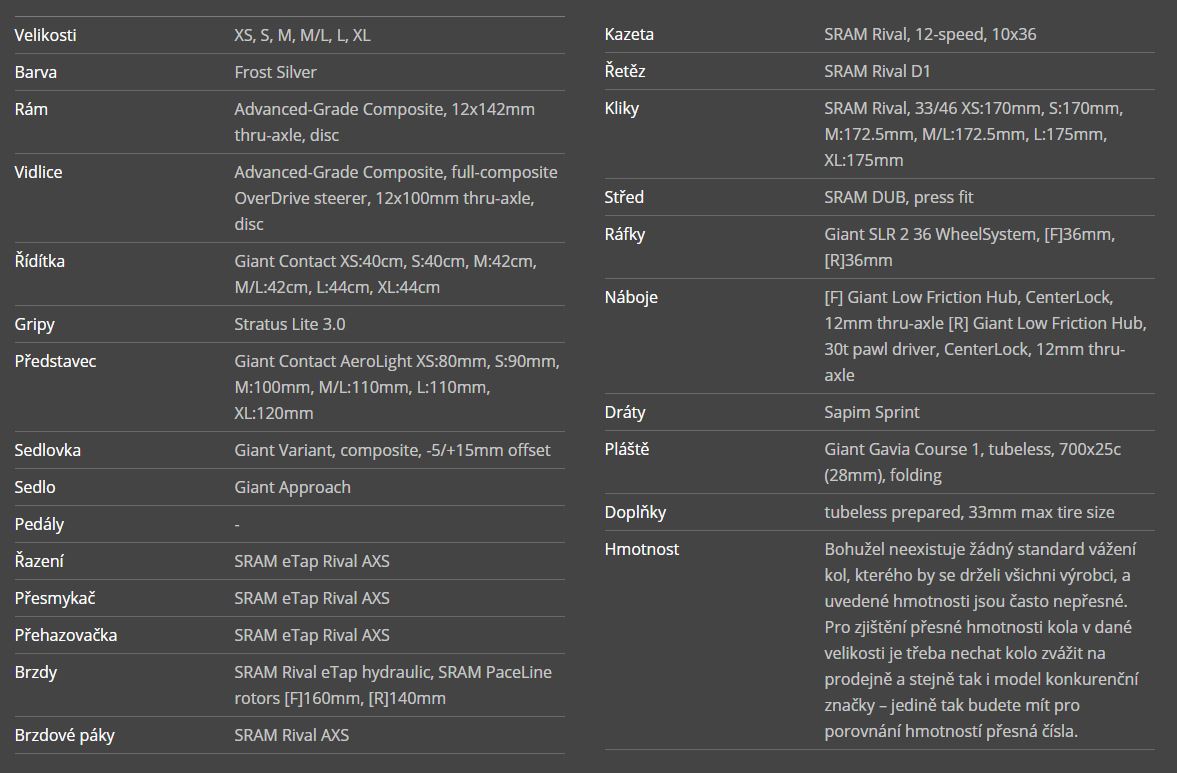Screen dimensions: 1177x773
Task: Select the Giant Approach saddle value
Action: point(292,487)
